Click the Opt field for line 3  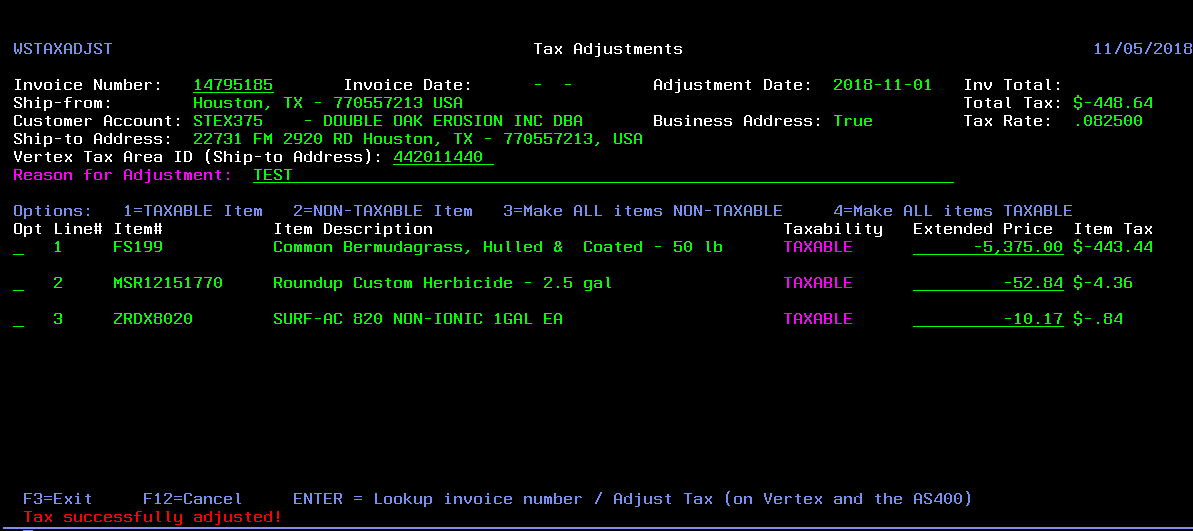pyautogui.click(x=18, y=319)
